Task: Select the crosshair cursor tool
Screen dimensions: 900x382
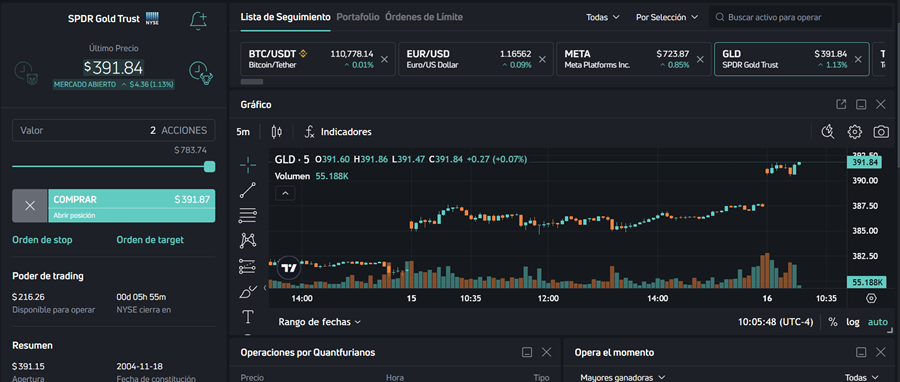Action: point(248,166)
